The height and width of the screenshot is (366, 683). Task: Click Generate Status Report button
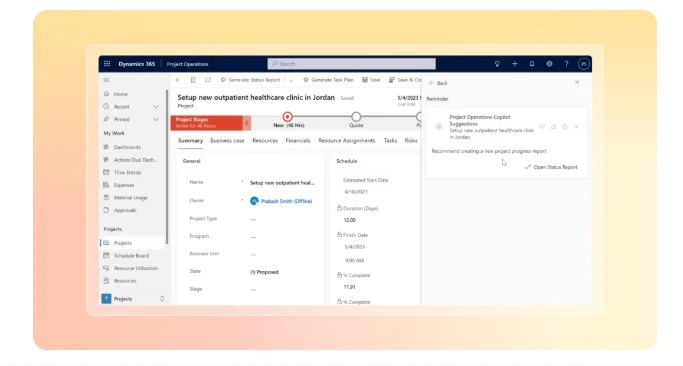250,80
